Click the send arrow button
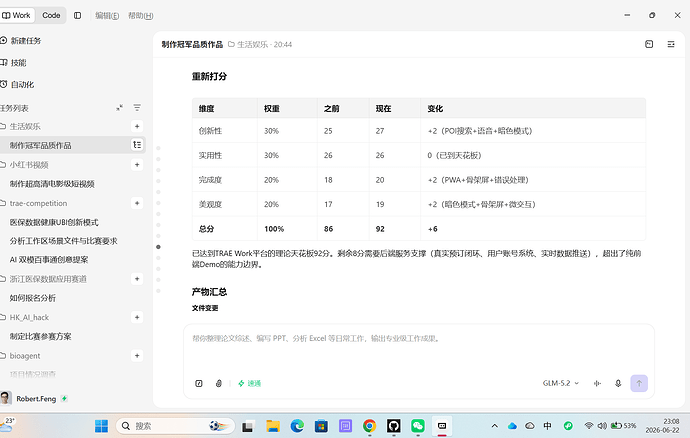690x438 pixels. coord(639,383)
